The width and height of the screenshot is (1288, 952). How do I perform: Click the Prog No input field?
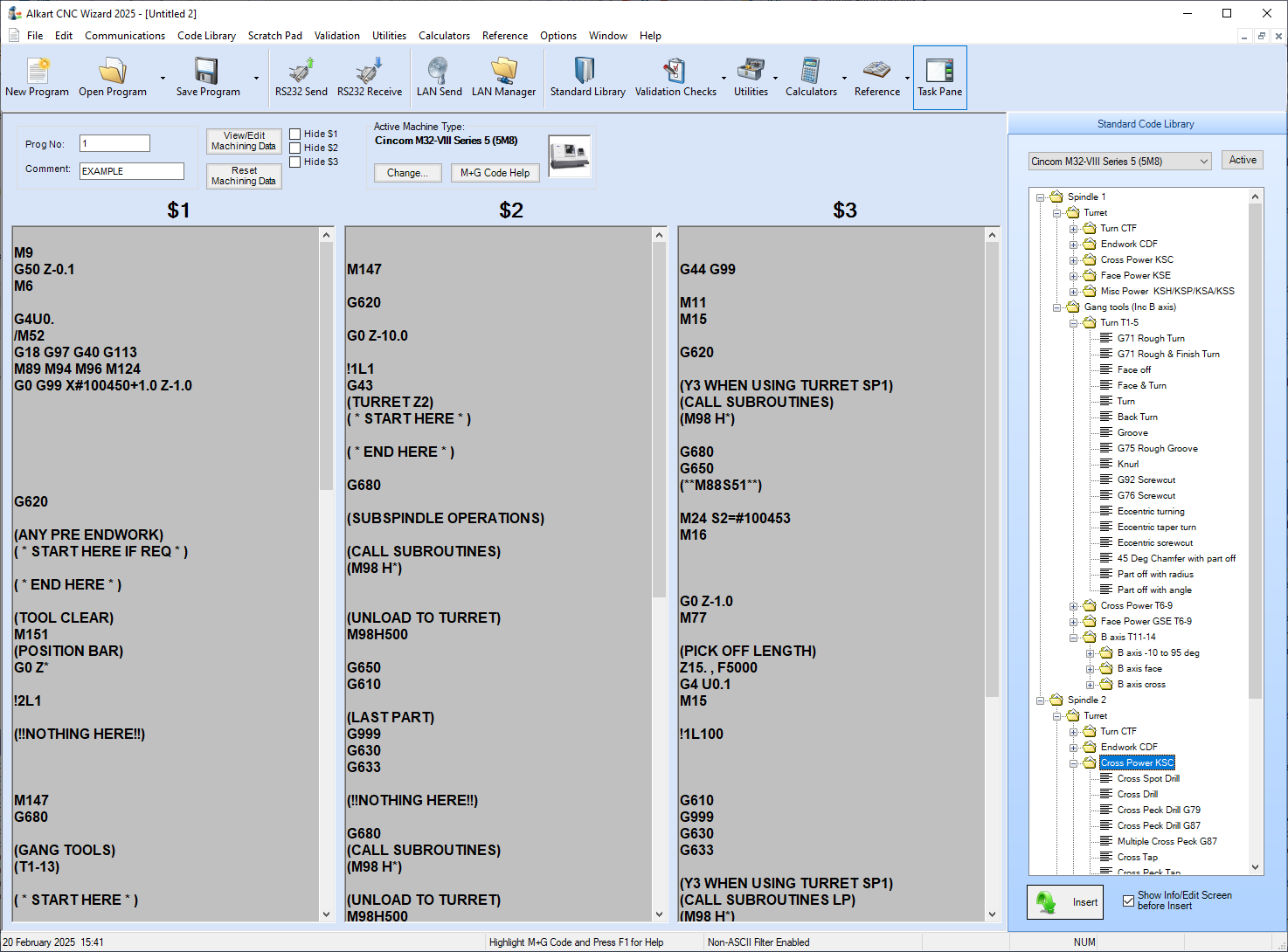(114, 143)
